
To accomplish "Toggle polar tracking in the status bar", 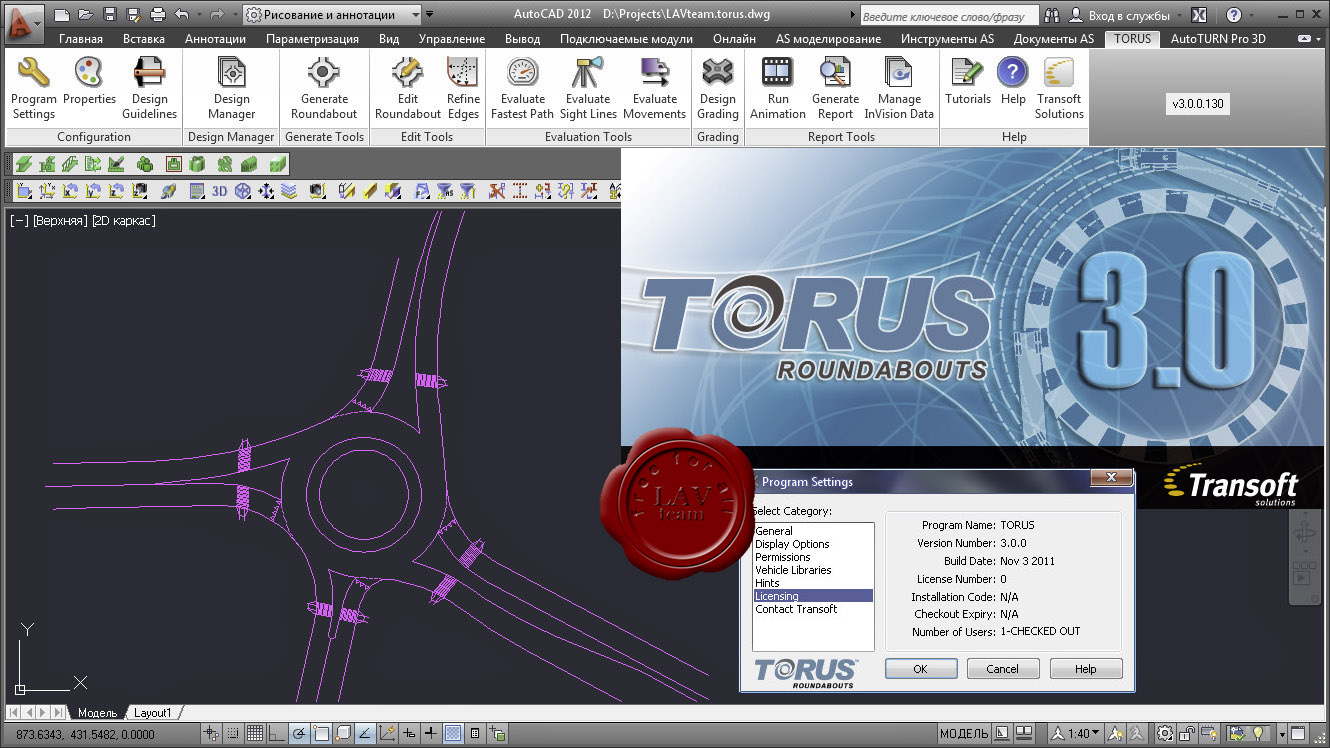I will pos(299,734).
